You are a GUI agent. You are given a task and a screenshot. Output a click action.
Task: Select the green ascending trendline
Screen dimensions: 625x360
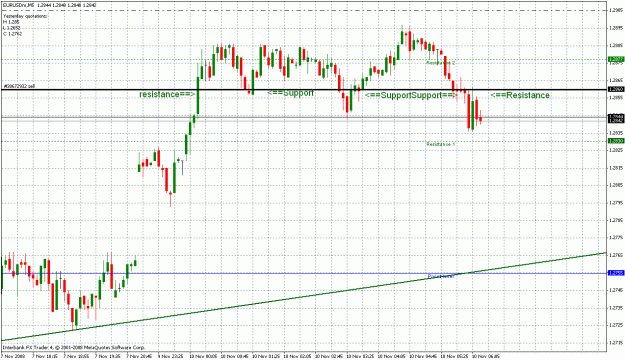coord(303,297)
